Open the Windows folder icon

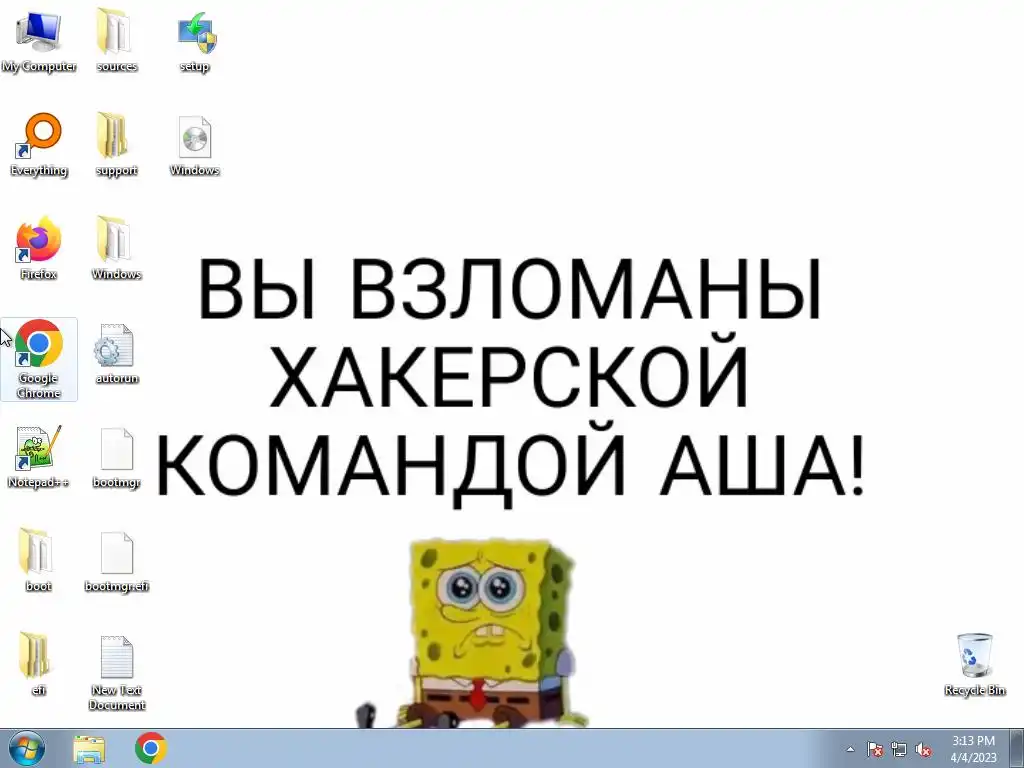pos(116,248)
